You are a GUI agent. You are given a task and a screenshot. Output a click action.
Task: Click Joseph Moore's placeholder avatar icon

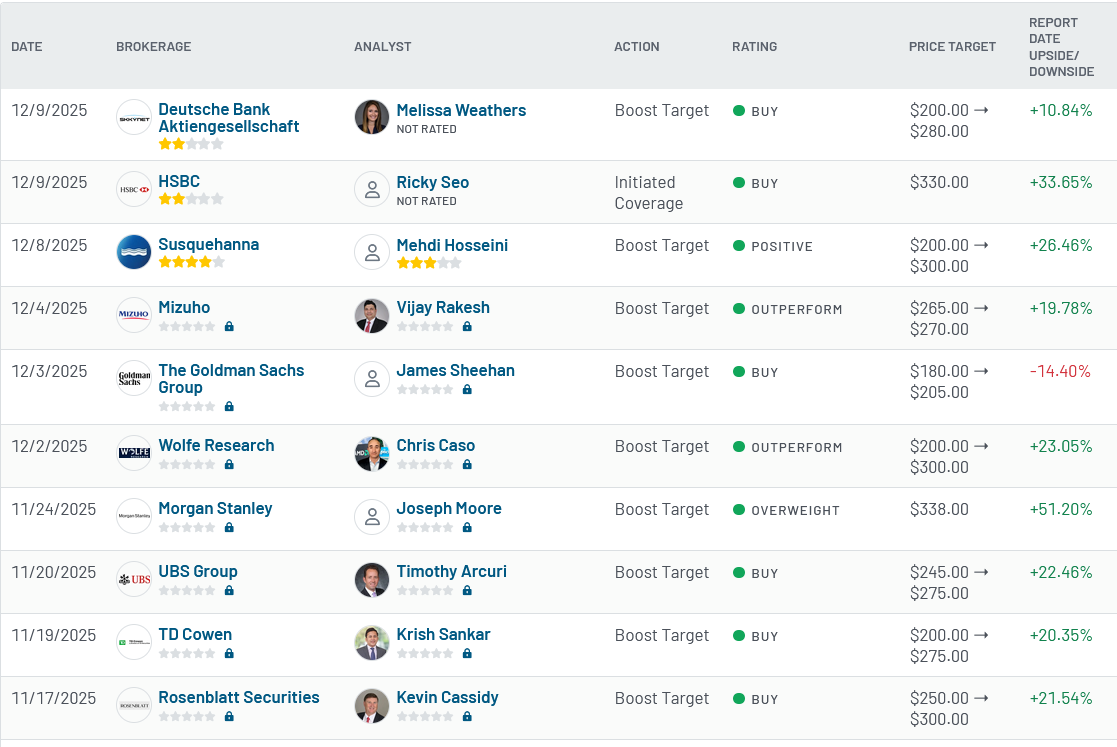[x=372, y=516]
